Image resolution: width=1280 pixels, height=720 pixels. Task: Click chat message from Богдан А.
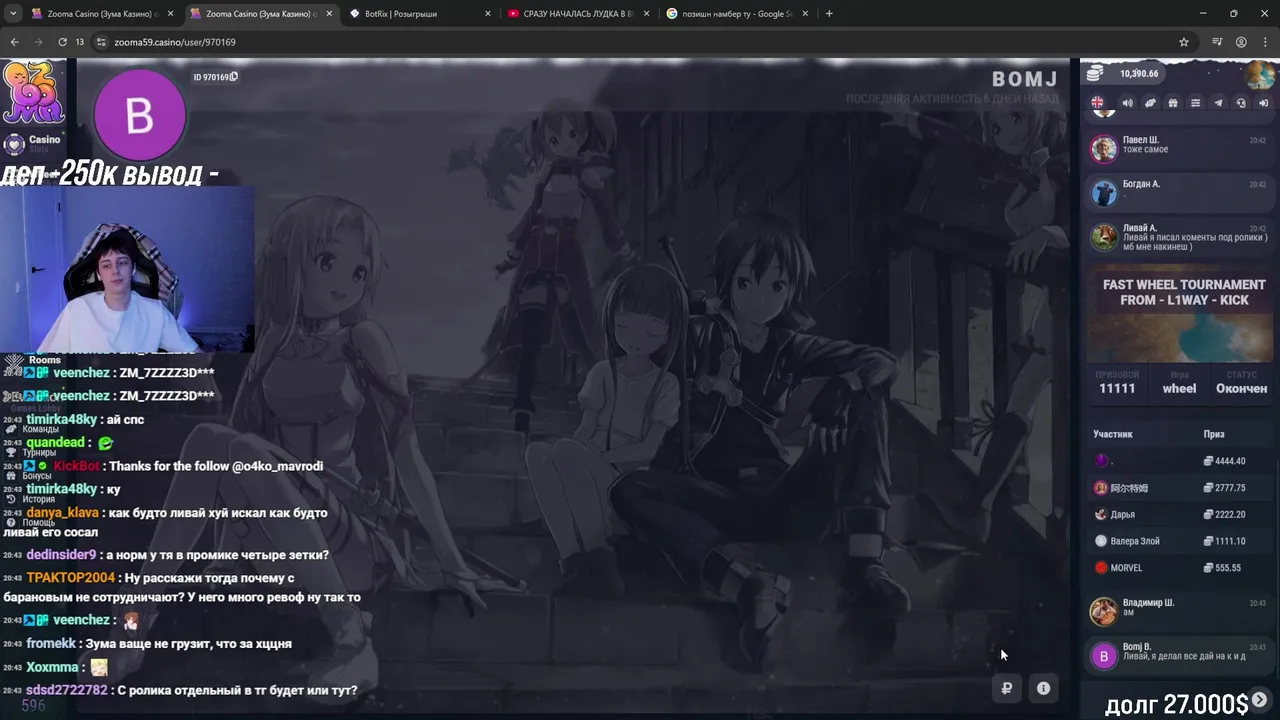pyautogui.click(x=1180, y=191)
